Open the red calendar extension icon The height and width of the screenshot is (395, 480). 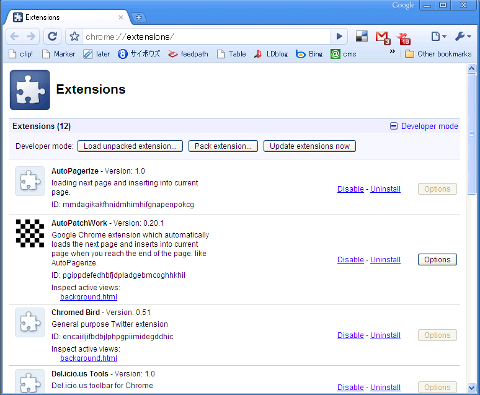click(x=404, y=38)
